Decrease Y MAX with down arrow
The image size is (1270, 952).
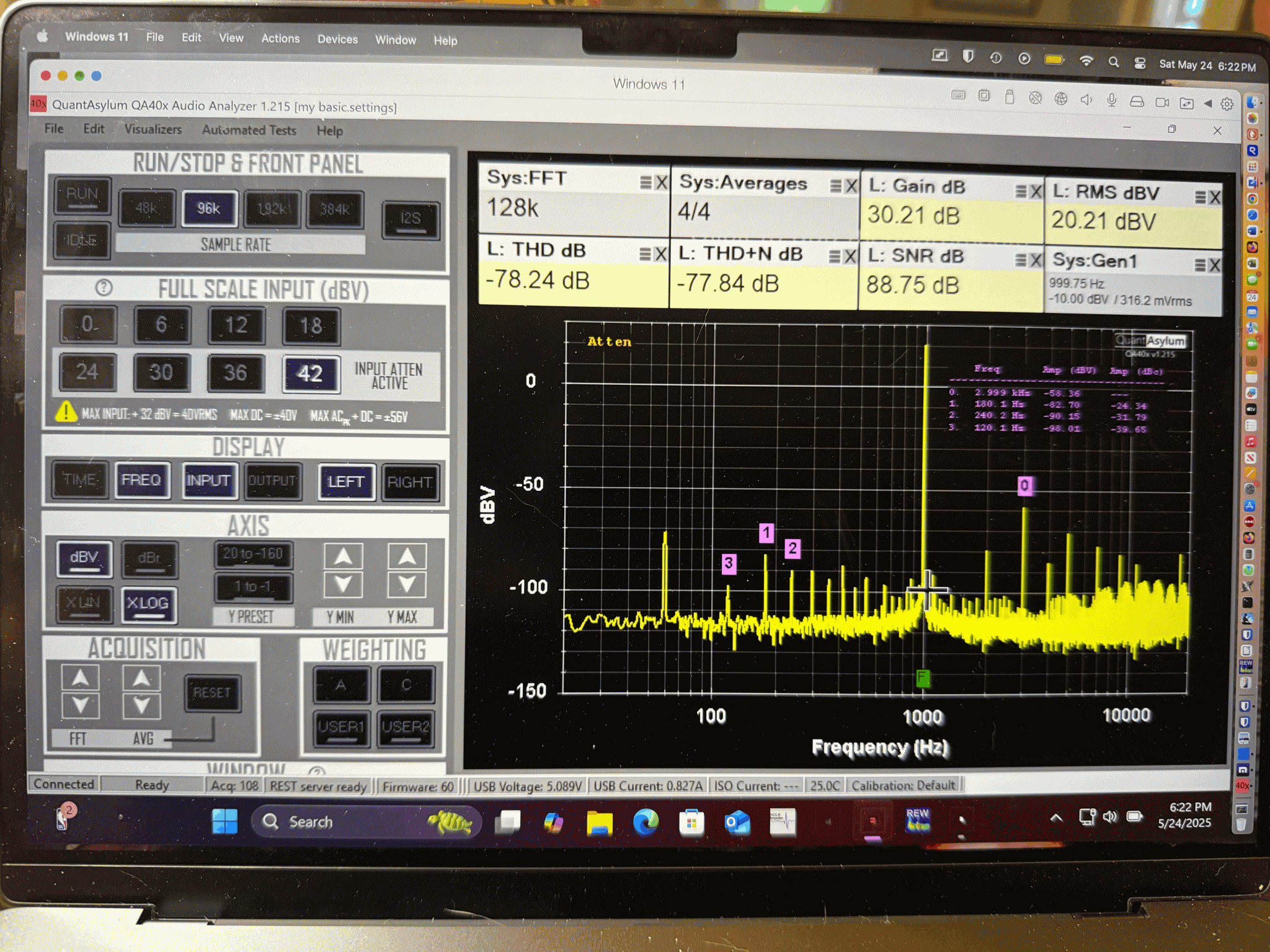click(407, 584)
